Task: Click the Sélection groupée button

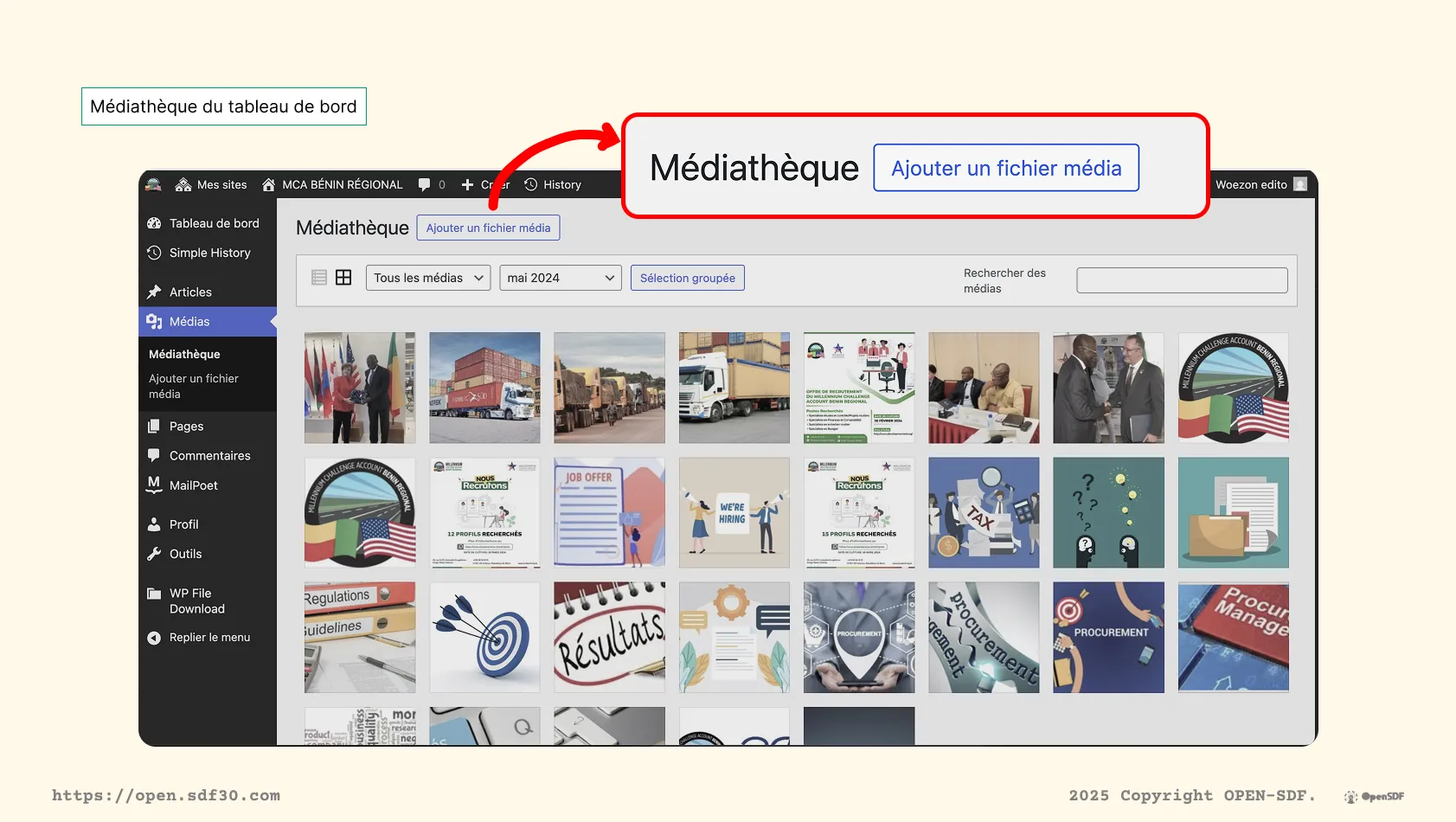Action: click(688, 278)
